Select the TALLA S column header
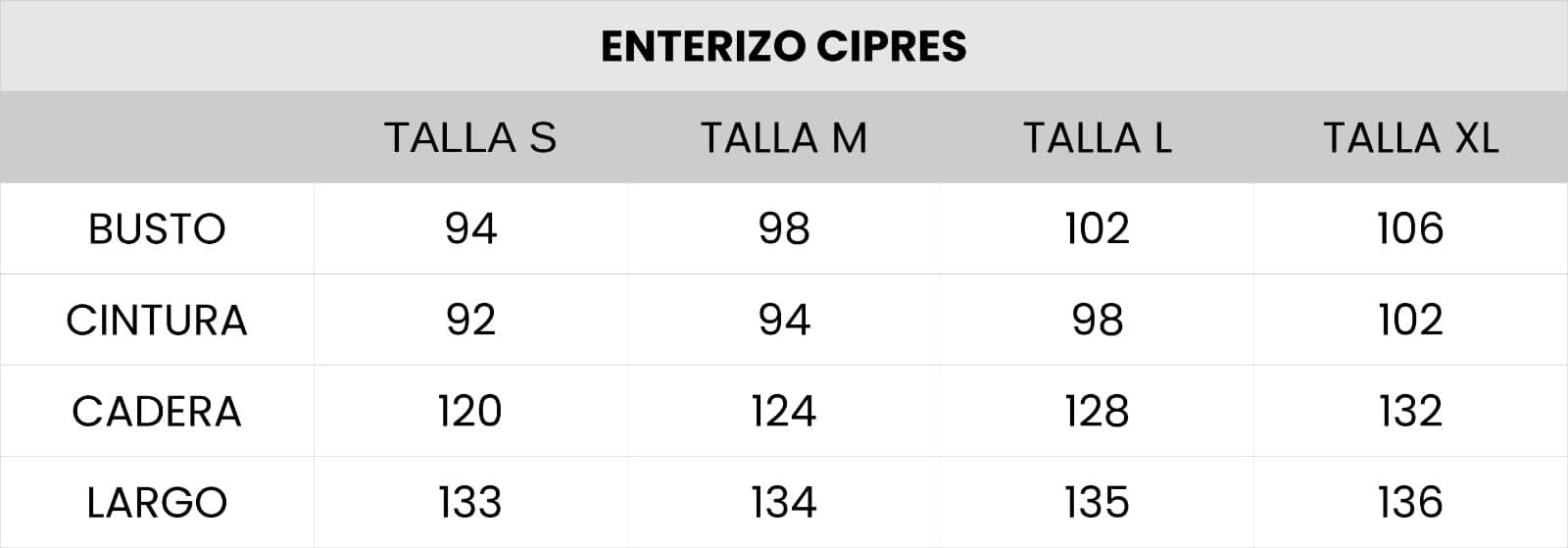 point(470,137)
